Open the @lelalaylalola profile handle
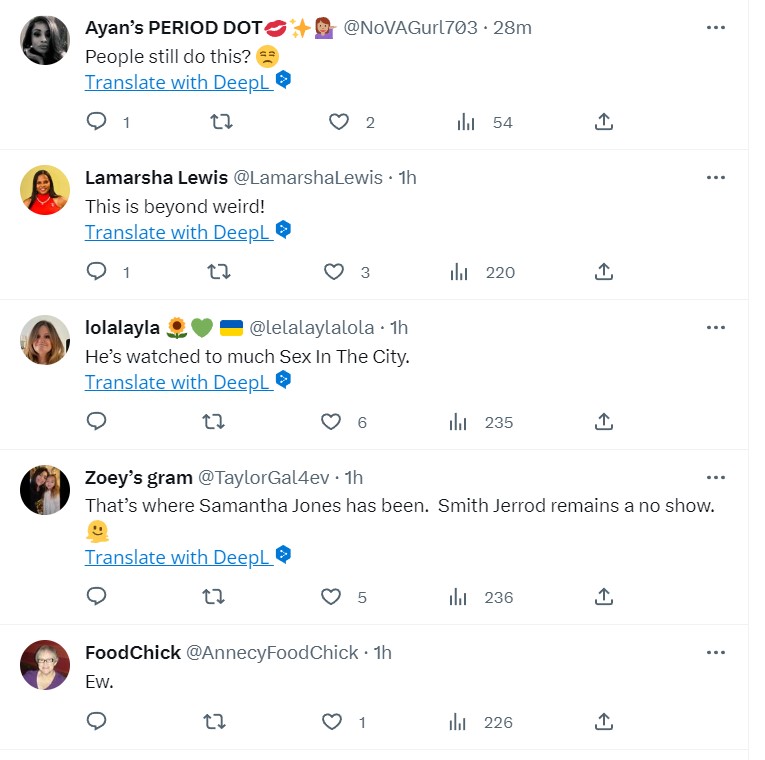765x760 pixels. 311,328
